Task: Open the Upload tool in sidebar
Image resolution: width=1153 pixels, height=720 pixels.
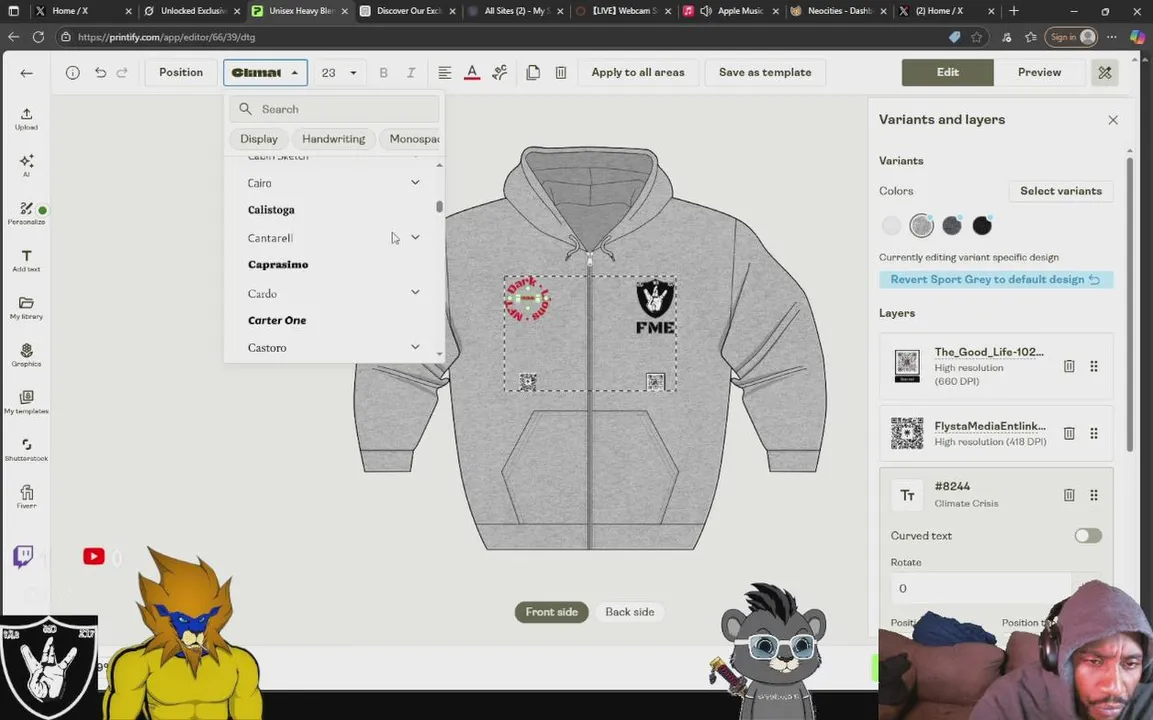Action: (x=26, y=118)
